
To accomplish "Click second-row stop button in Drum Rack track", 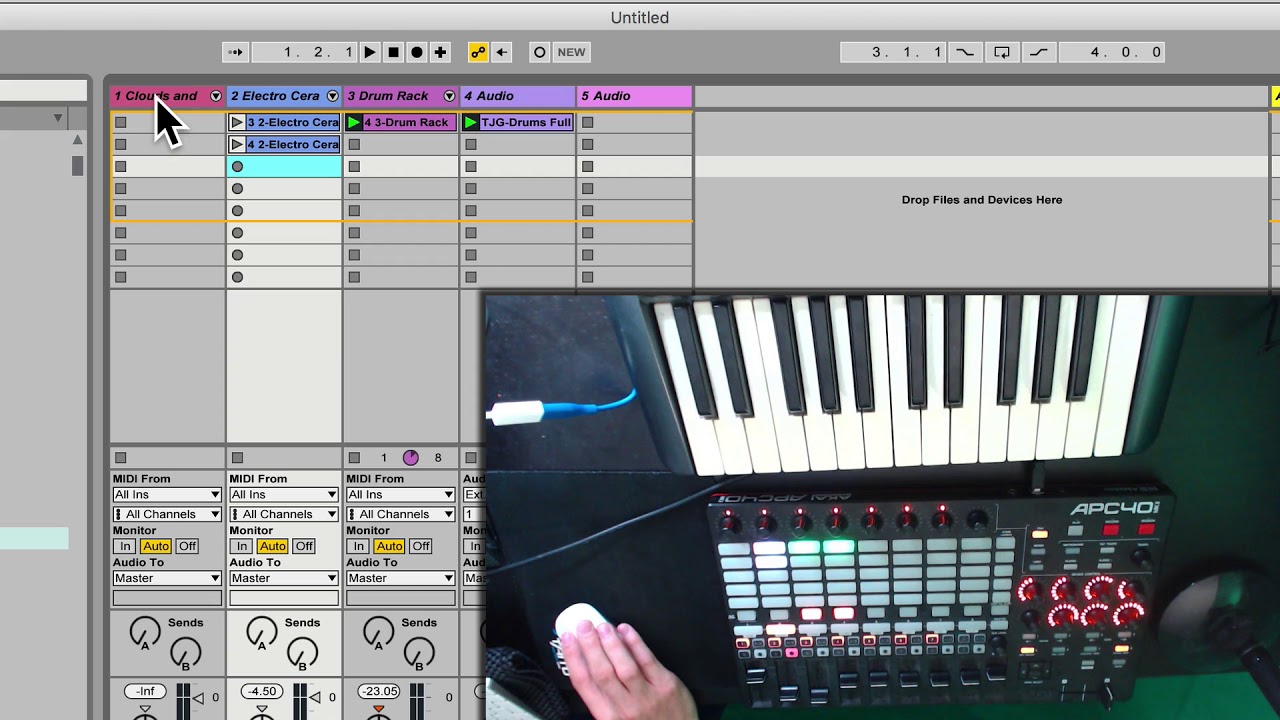I will point(354,144).
